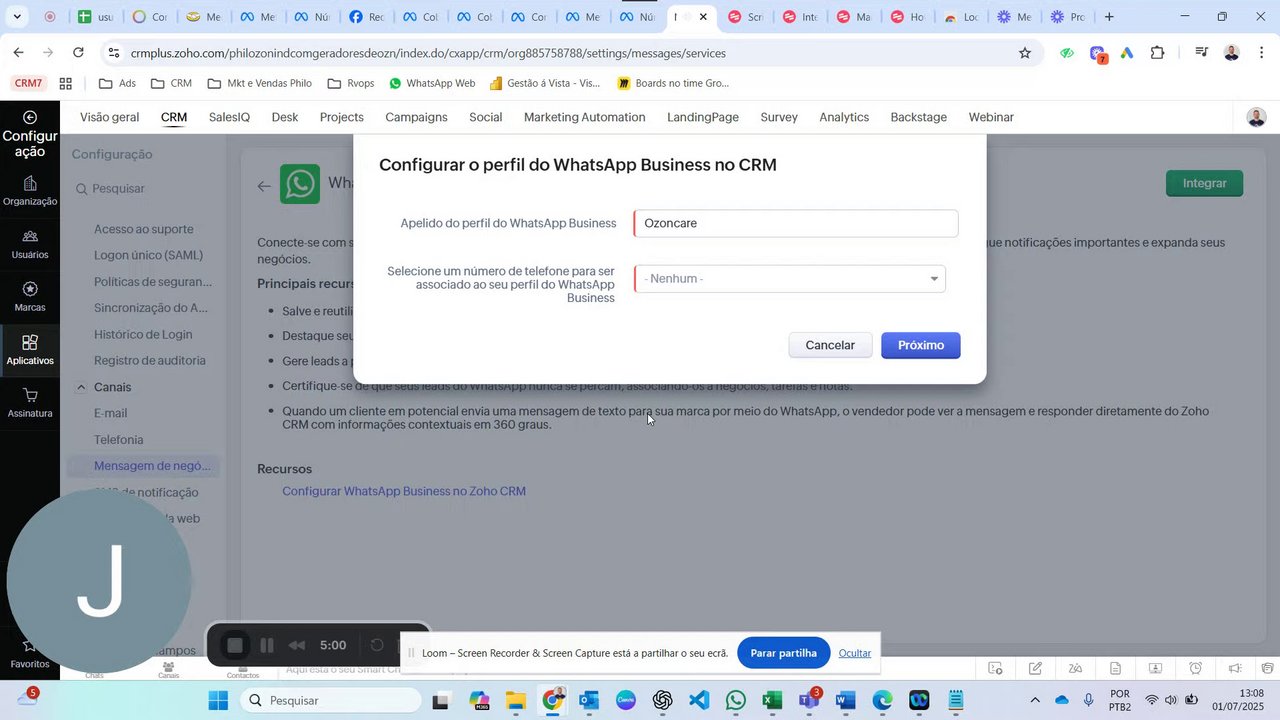Image resolution: width=1280 pixels, height=720 pixels.
Task: Open File Explorer in taskbar
Action: (x=515, y=700)
